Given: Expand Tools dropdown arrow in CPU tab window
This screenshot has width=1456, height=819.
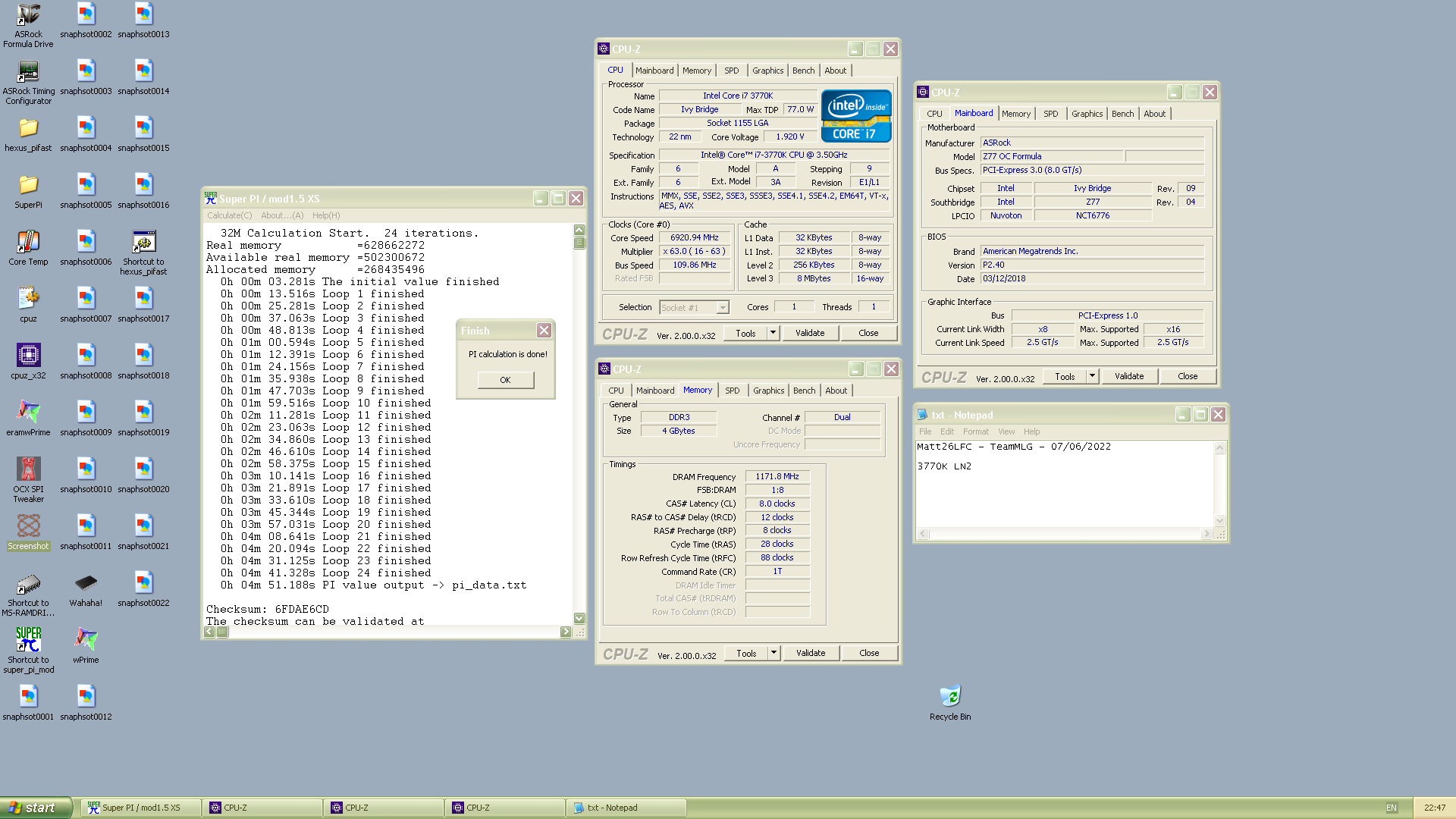Looking at the screenshot, I should [x=773, y=333].
